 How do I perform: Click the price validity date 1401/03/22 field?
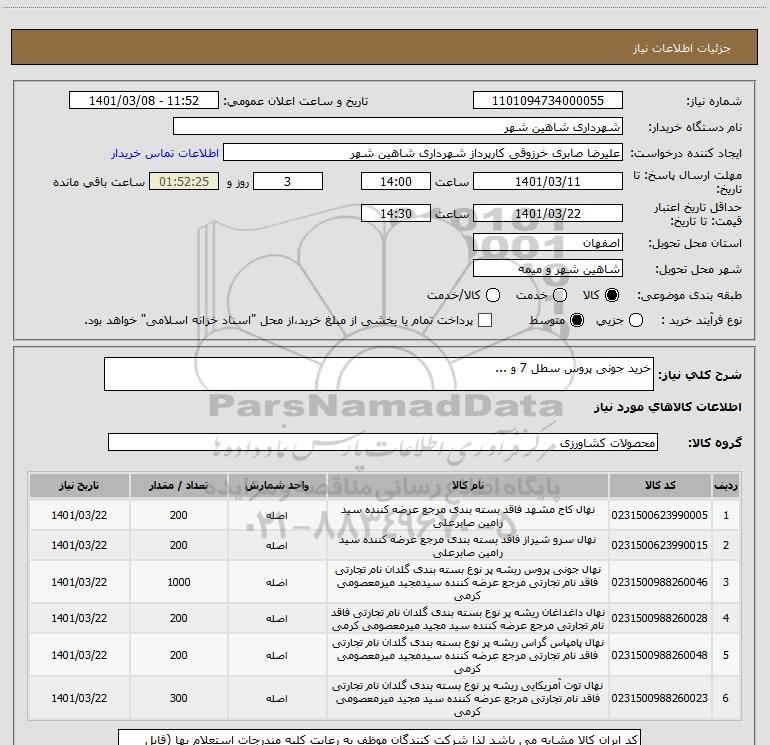pyautogui.click(x=548, y=213)
